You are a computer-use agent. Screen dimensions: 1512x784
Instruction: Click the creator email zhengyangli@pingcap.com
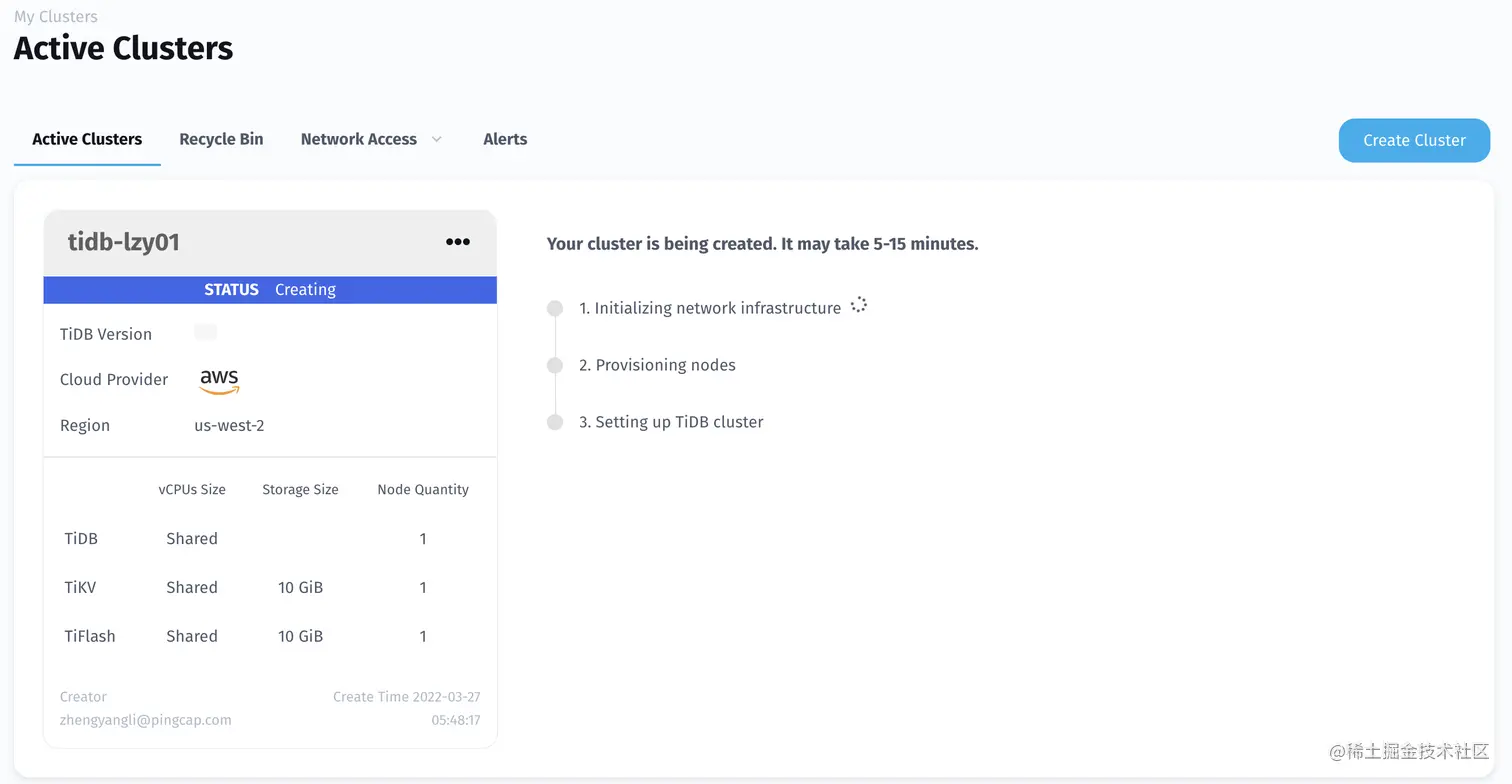pos(145,720)
